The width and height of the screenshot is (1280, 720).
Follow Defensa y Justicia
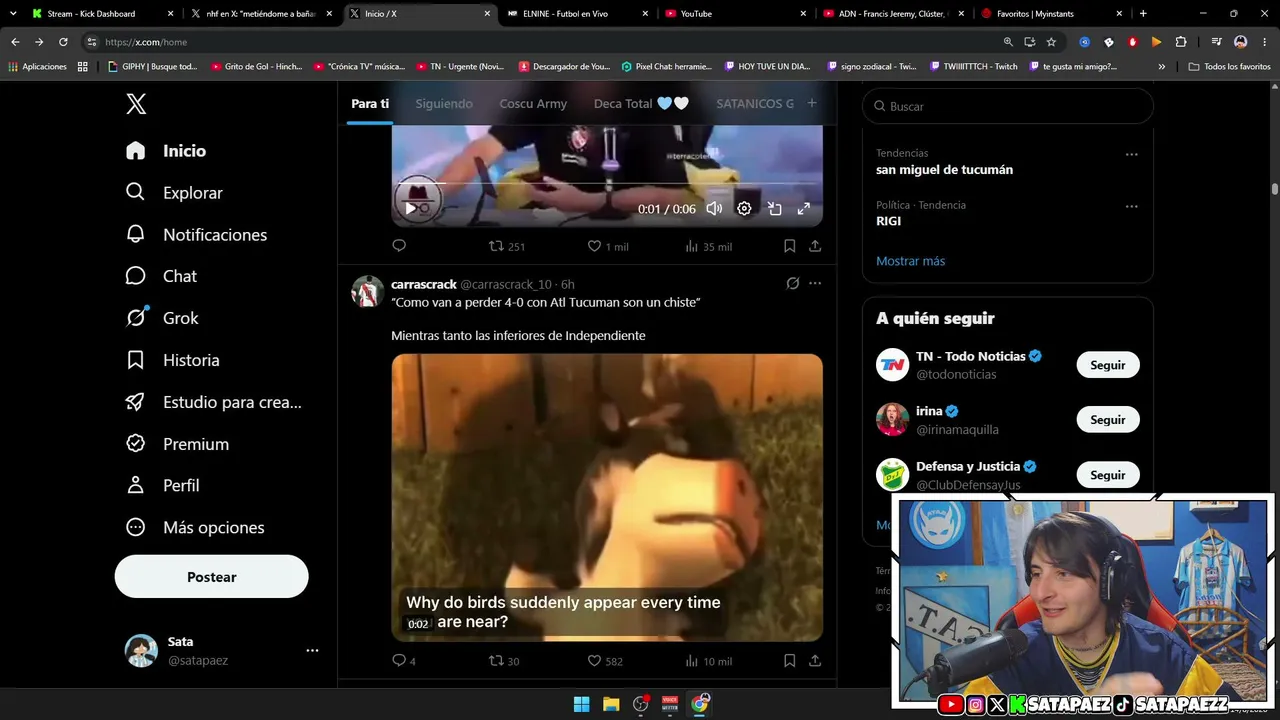point(1108,475)
